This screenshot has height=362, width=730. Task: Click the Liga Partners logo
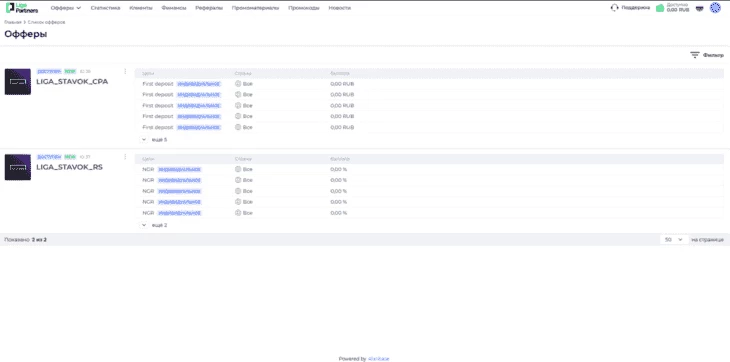21,8
